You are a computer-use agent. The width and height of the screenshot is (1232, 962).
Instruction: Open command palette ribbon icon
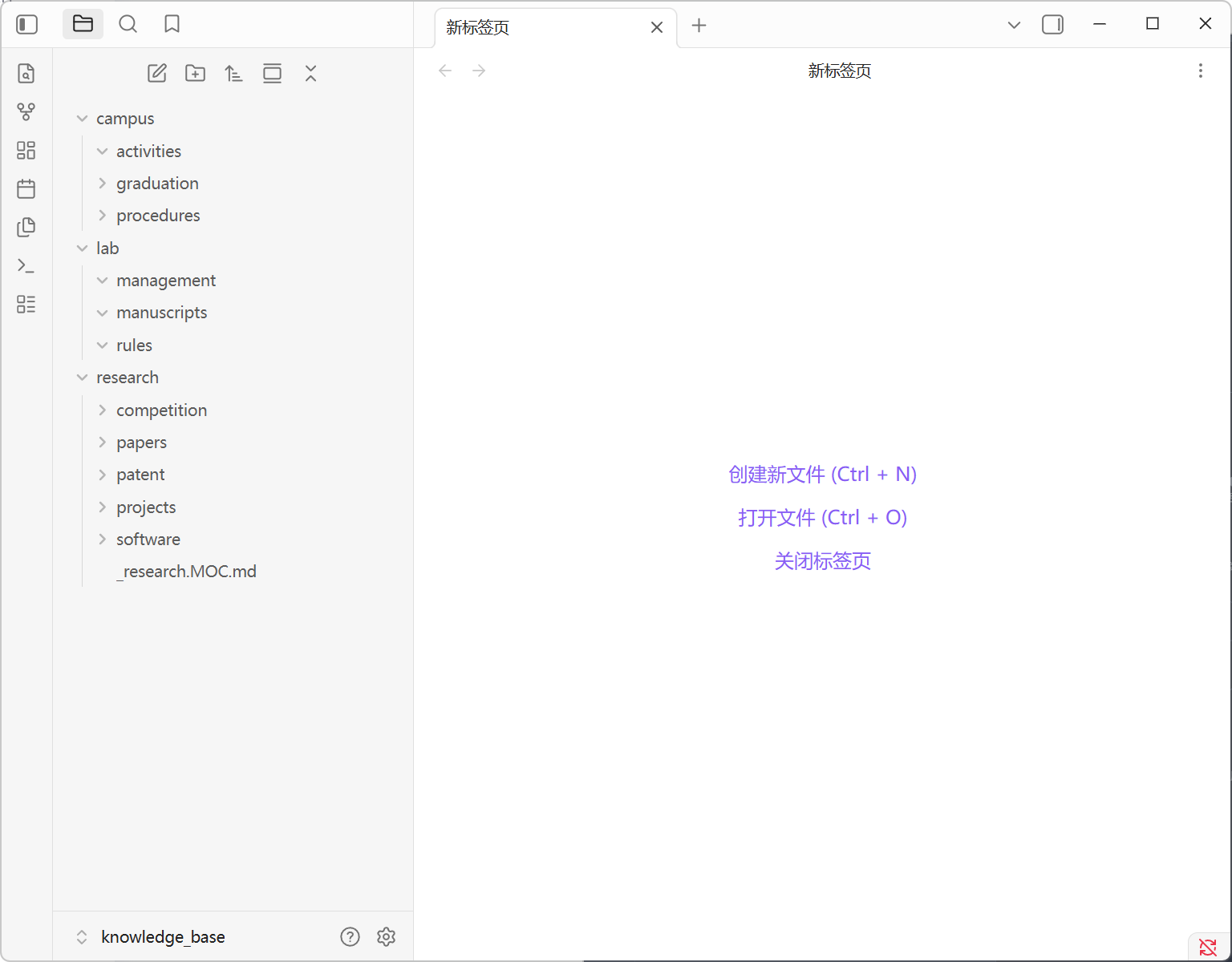click(x=26, y=265)
